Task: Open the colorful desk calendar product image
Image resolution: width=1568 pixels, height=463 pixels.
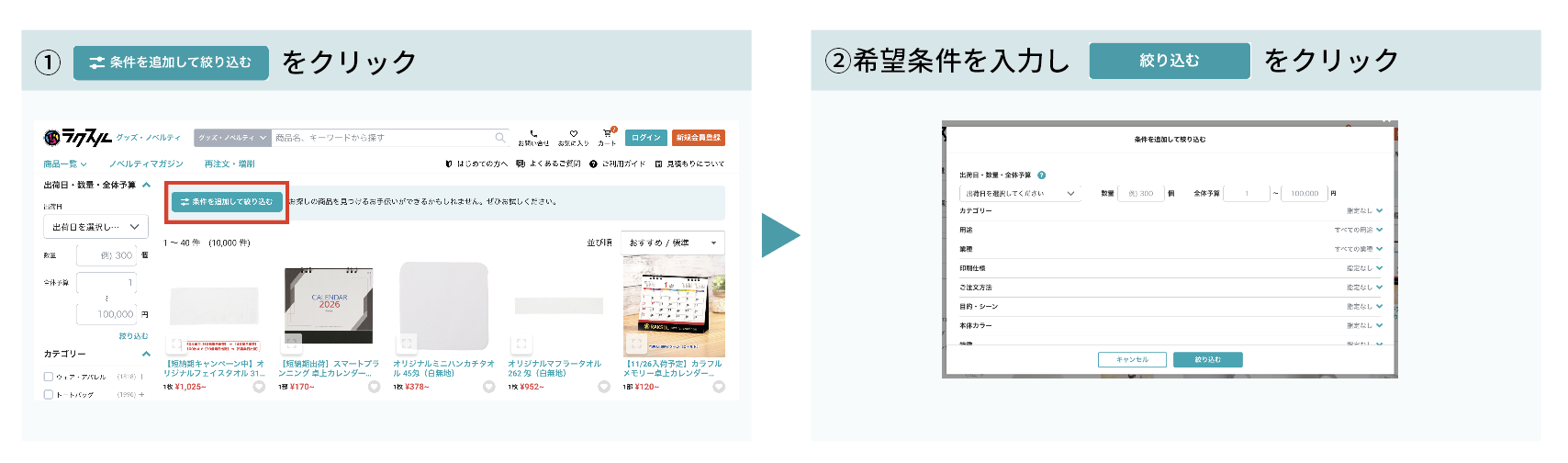Action: tap(674, 307)
